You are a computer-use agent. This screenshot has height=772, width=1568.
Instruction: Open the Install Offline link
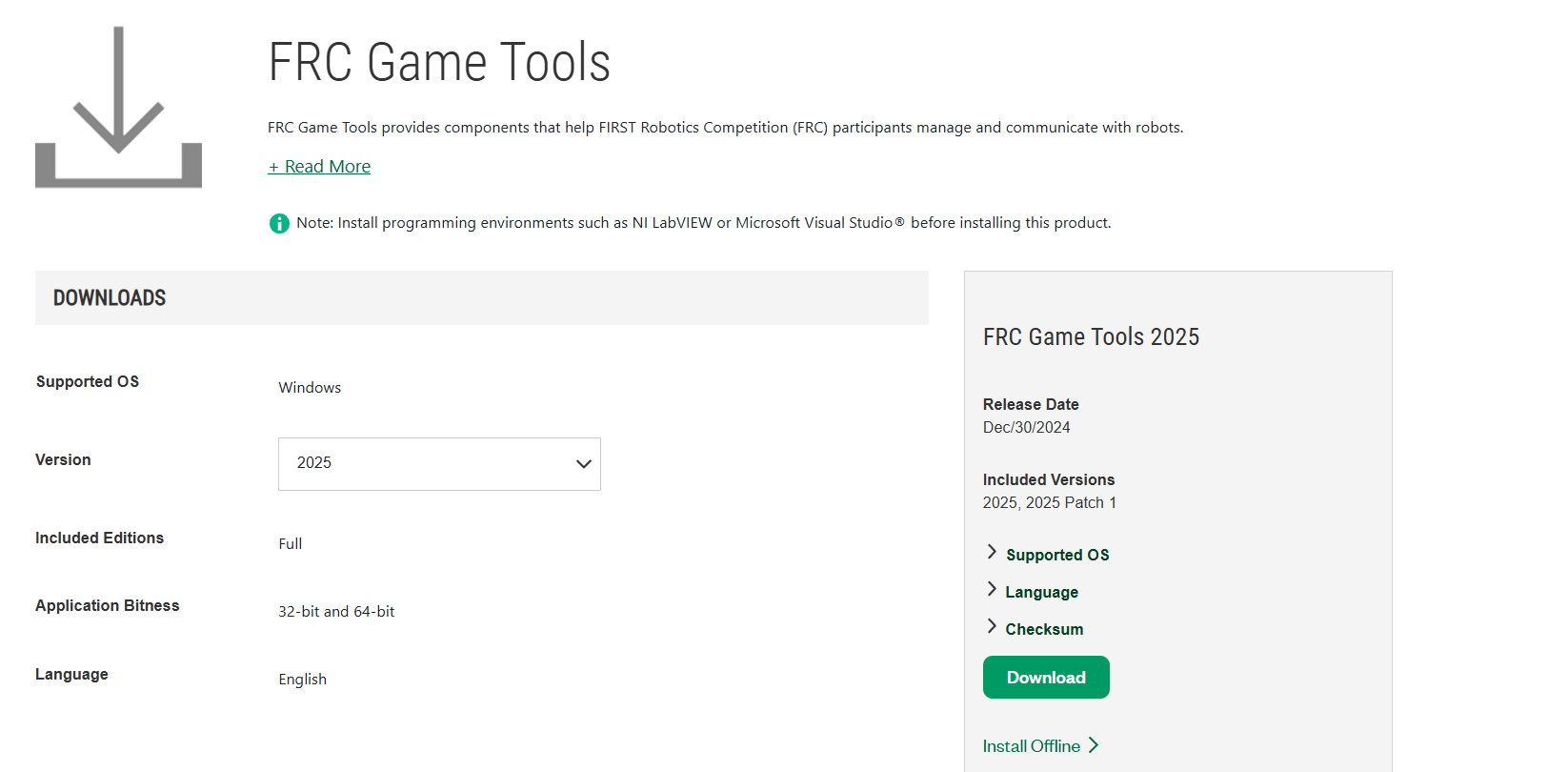1041,746
